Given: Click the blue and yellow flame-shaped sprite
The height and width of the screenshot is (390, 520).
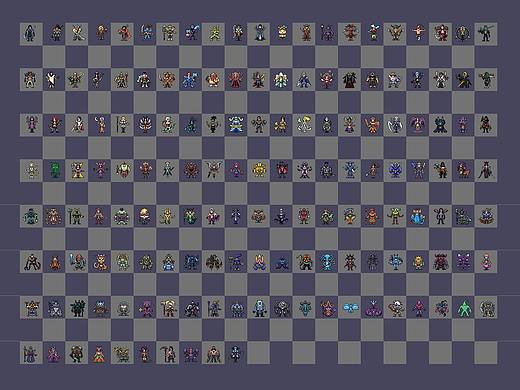Looking at the screenshot, I should 259,262.
